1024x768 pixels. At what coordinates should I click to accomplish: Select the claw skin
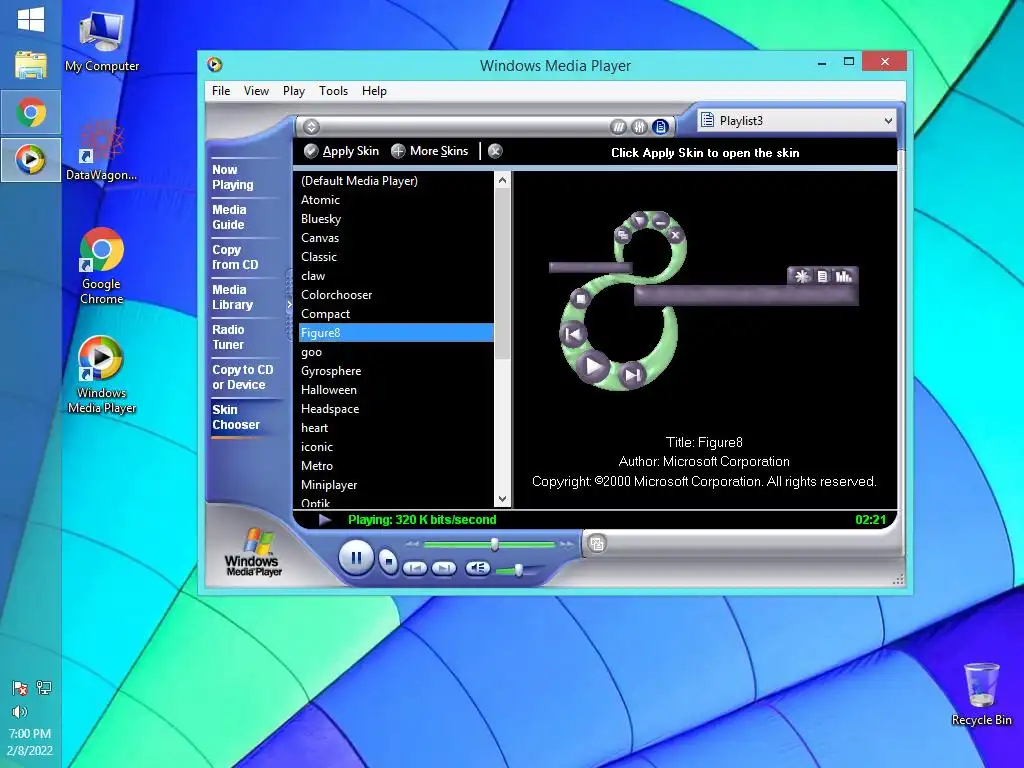point(396,276)
